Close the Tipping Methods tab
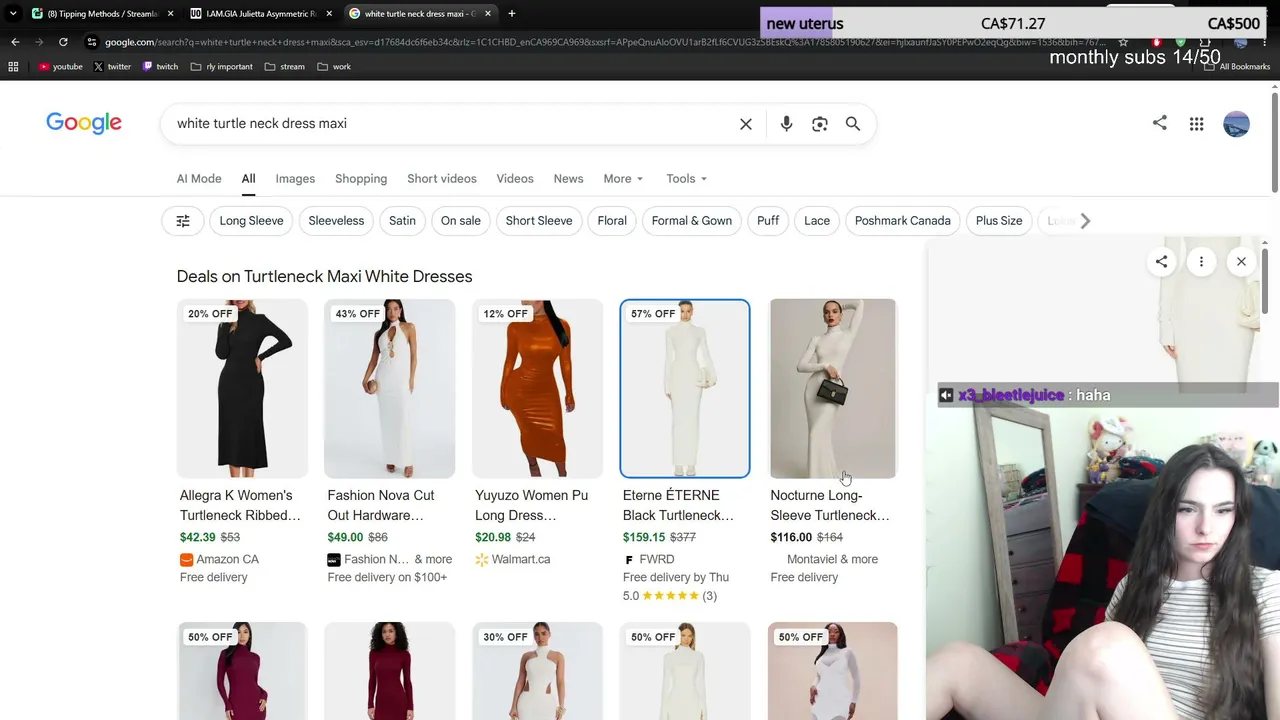Screen dimensions: 1280x720 point(170,14)
